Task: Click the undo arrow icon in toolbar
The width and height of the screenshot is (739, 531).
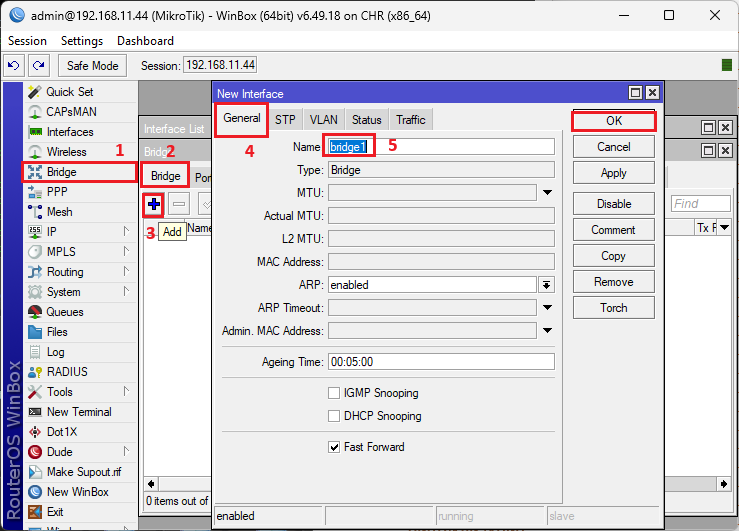Action: click(x=14, y=65)
